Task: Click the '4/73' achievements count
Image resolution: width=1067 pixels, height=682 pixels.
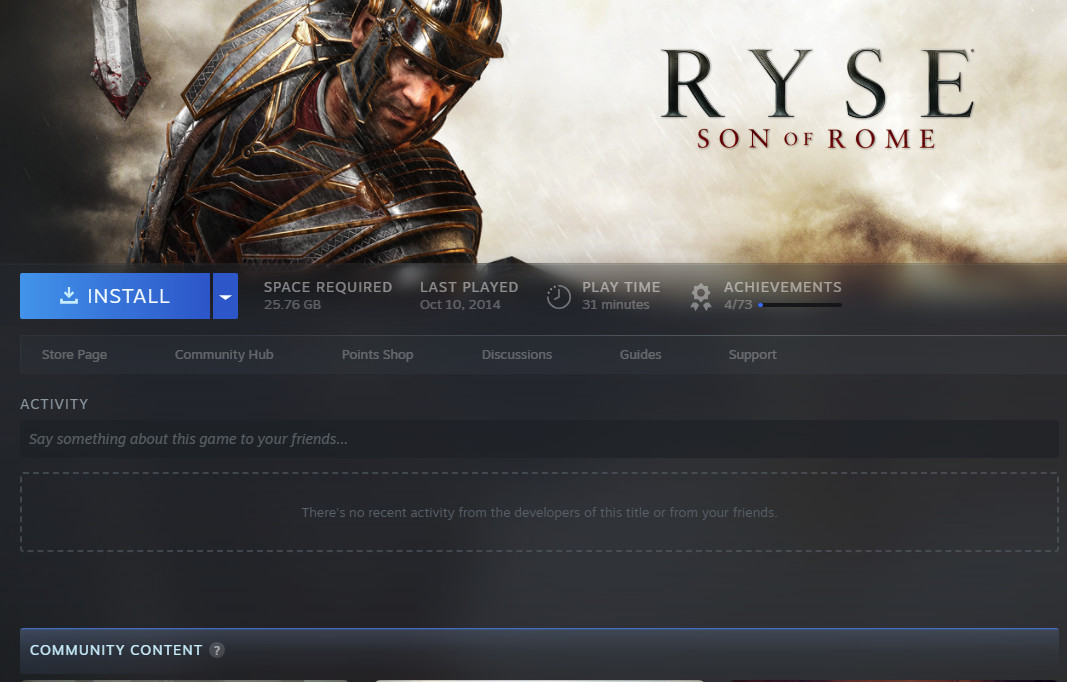Action: [x=738, y=305]
